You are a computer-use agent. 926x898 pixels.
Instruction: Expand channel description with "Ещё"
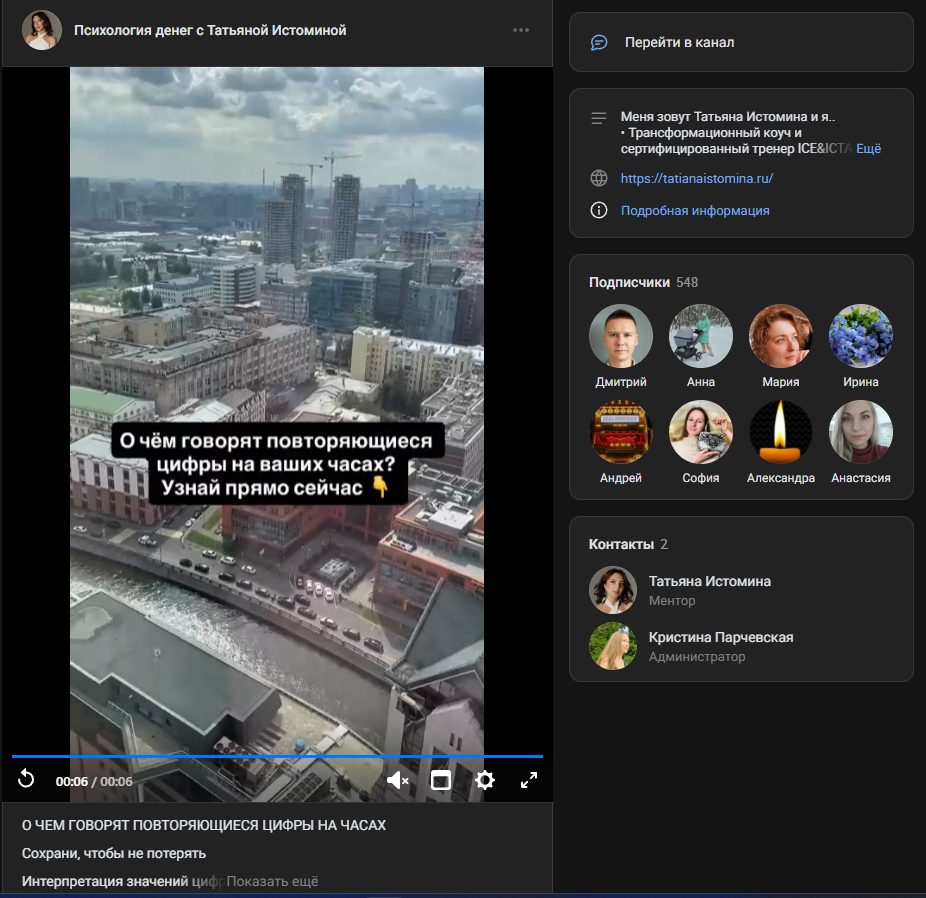[868, 148]
